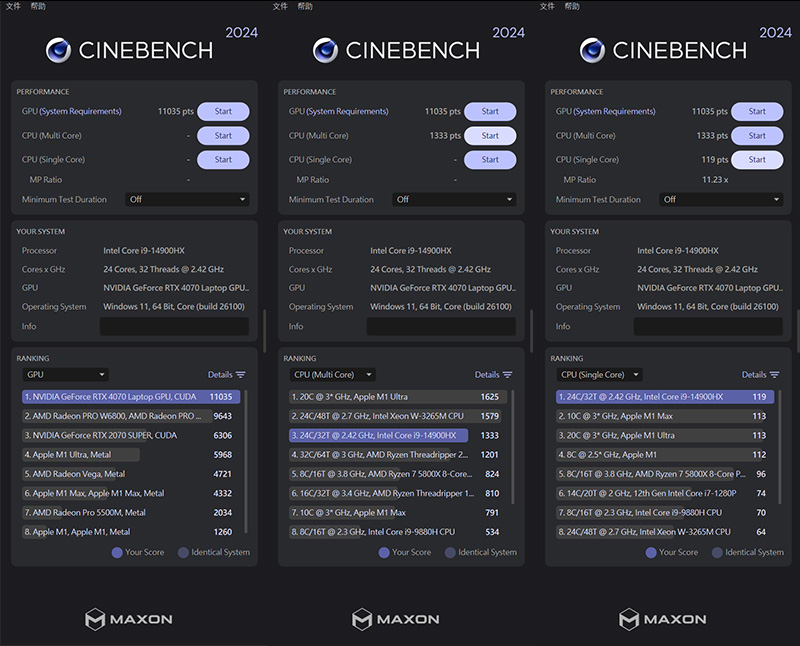Select AMD Radeon Vega, Metal ranking row
The image size is (800, 646).
click(131, 474)
